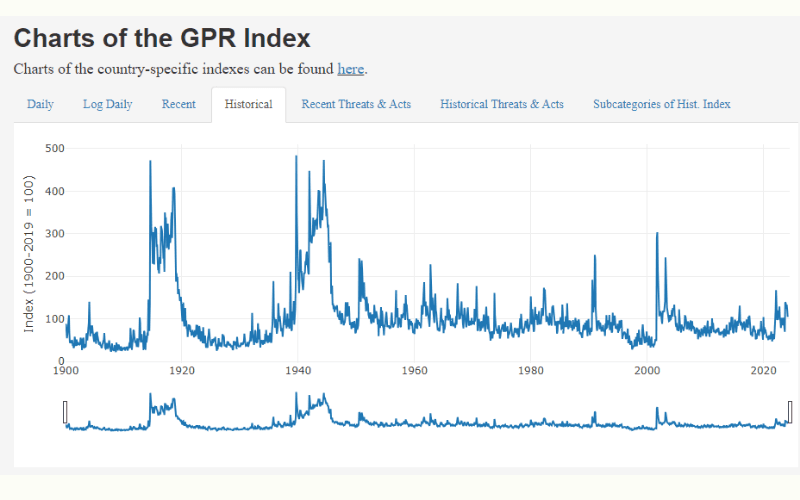Screen dimensions: 800x500
Task: Click the right handle of range slider
Action: tap(790, 411)
